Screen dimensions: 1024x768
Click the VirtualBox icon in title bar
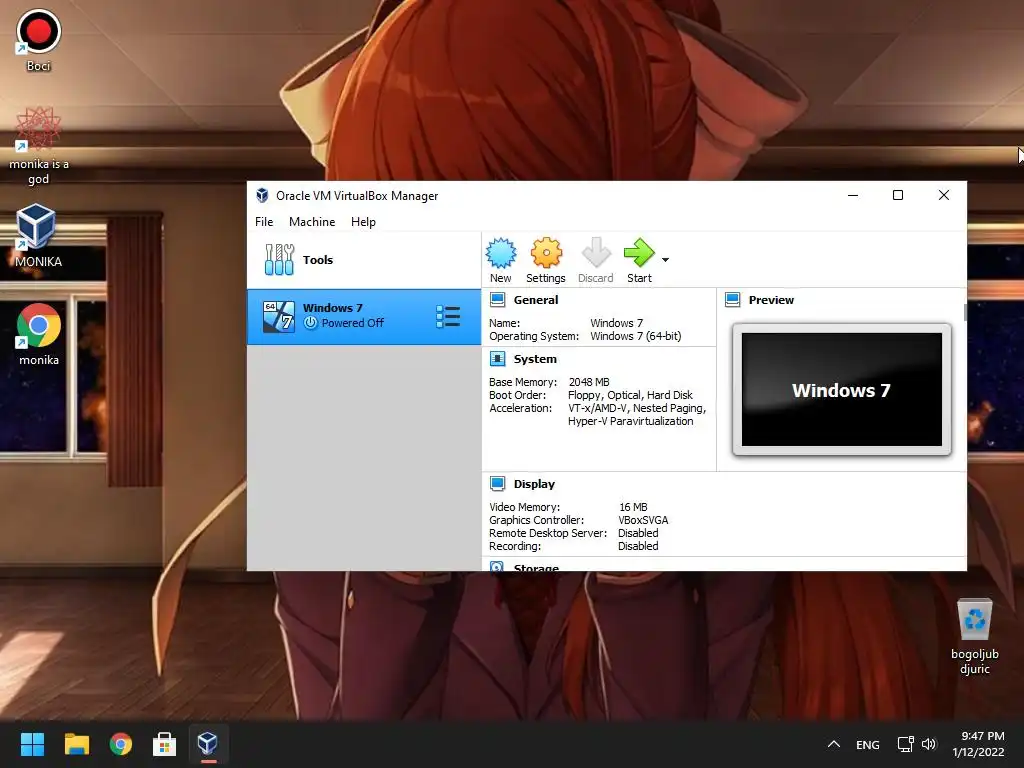(x=263, y=195)
